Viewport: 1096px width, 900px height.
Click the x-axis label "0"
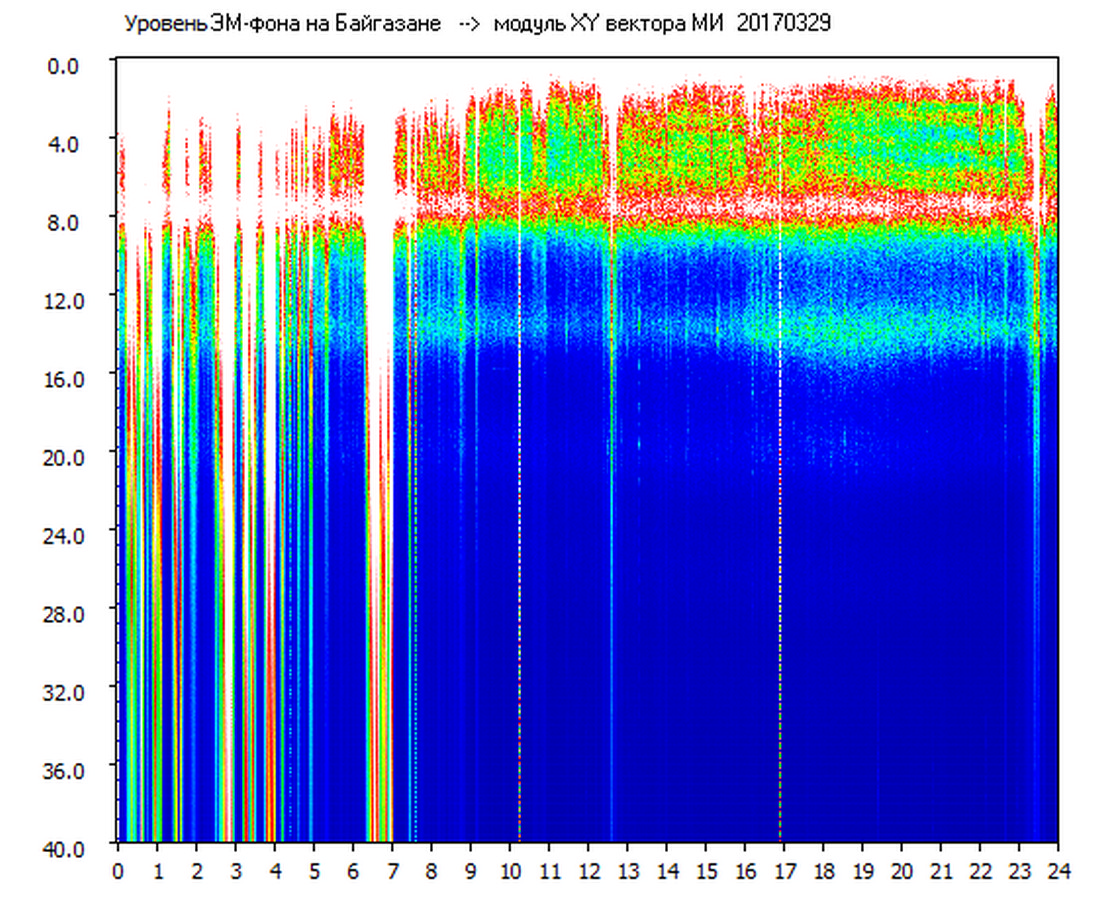pos(118,871)
